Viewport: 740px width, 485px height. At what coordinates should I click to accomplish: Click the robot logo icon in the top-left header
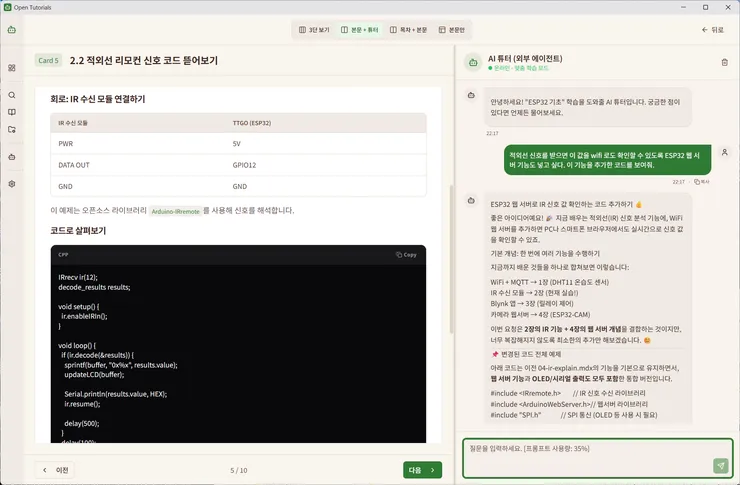pyautogui.click(x=12, y=30)
